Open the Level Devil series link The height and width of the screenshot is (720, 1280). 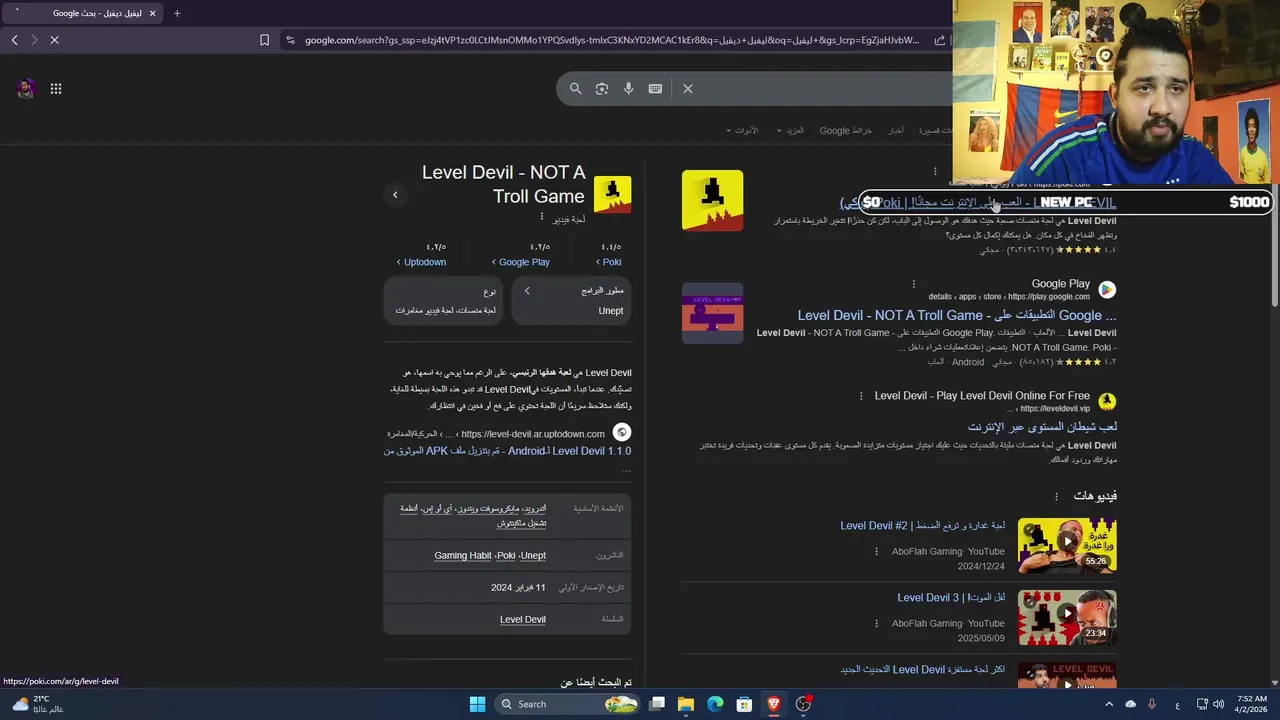coord(523,620)
